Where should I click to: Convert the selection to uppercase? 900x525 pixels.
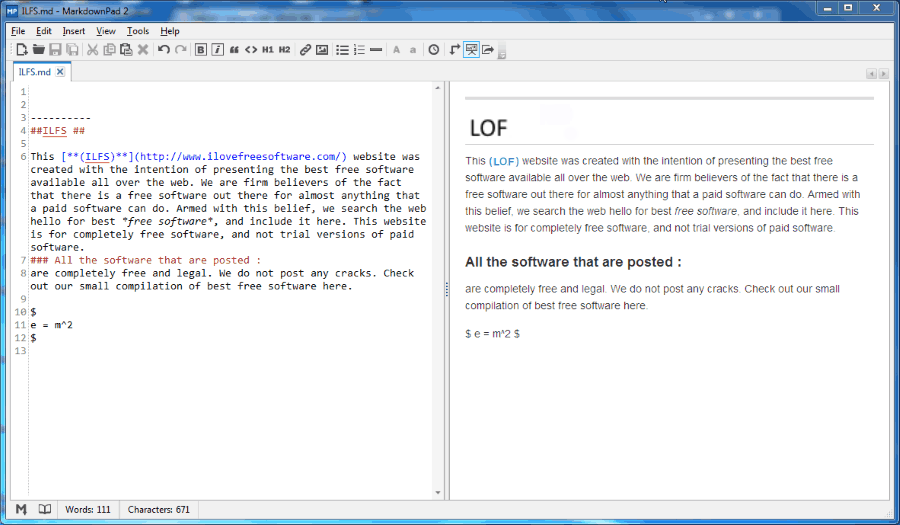click(397, 50)
